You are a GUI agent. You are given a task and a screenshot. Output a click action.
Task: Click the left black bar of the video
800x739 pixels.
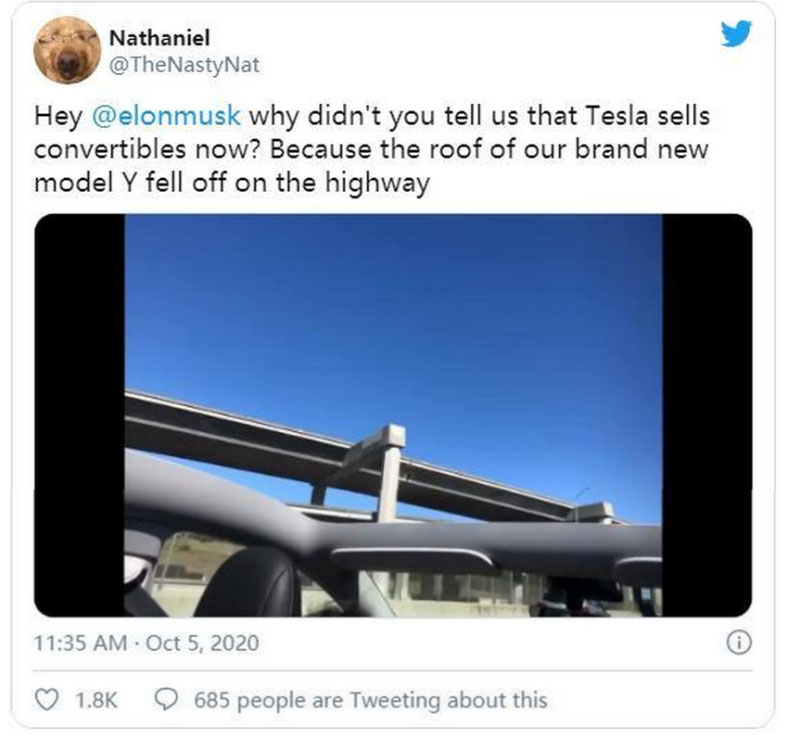(80, 415)
